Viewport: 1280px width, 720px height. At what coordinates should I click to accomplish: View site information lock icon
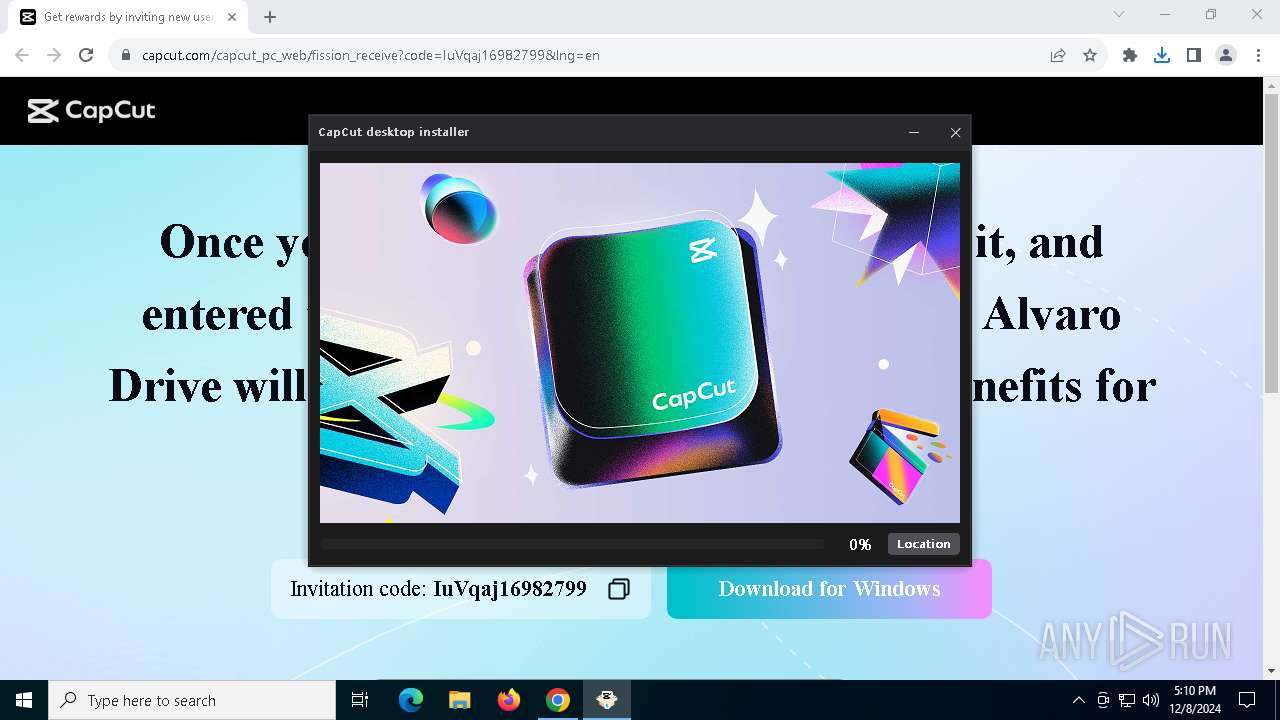tap(126, 55)
